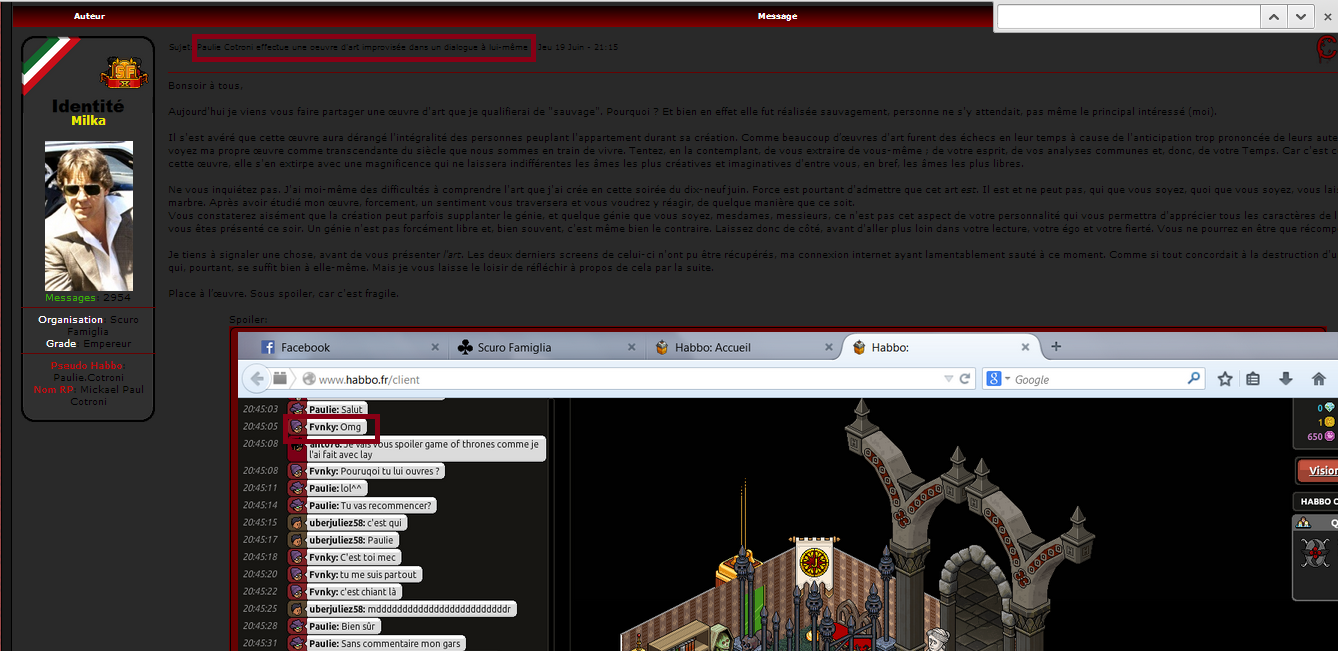
Task: Click the browser back arrow button
Action: [258, 379]
